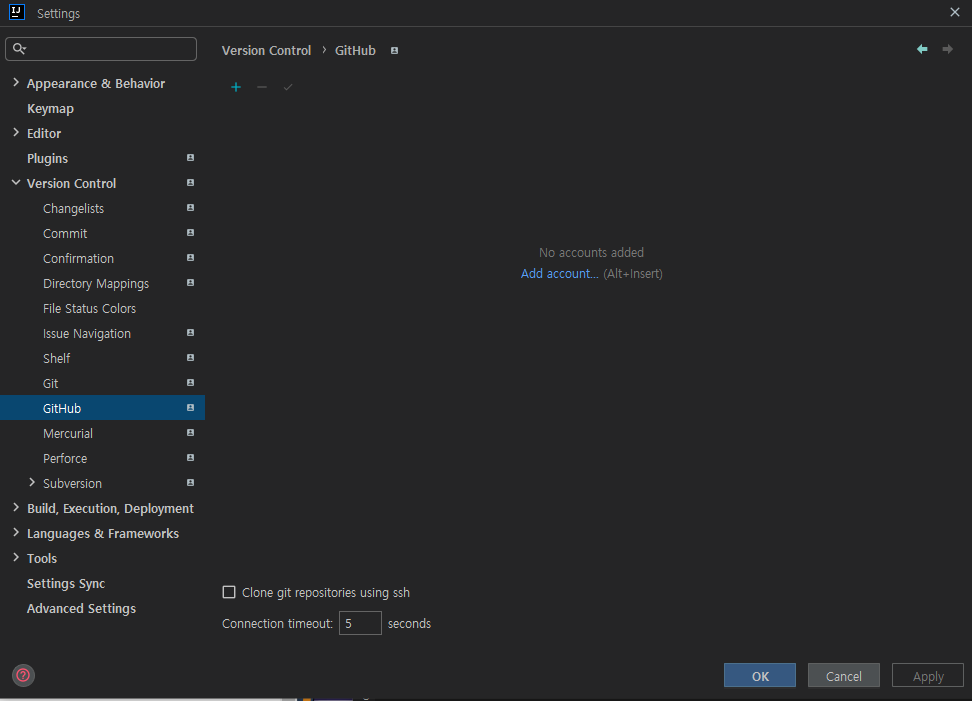The image size is (972, 701).
Task: Click the project icon on Perforce row
Action: pyautogui.click(x=190, y=457)
